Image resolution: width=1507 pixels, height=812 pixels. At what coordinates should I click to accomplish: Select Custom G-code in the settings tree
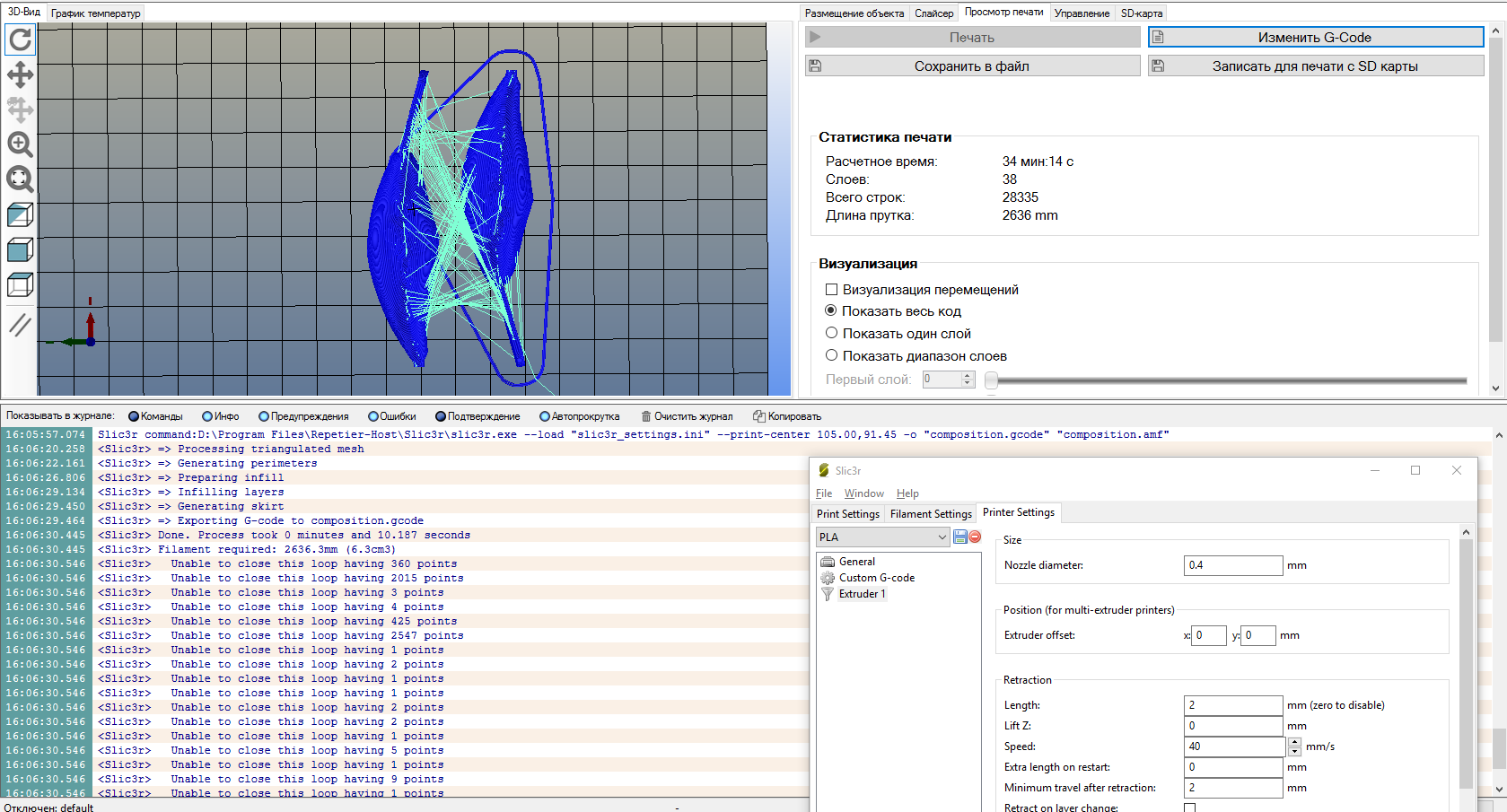[876, 578]
